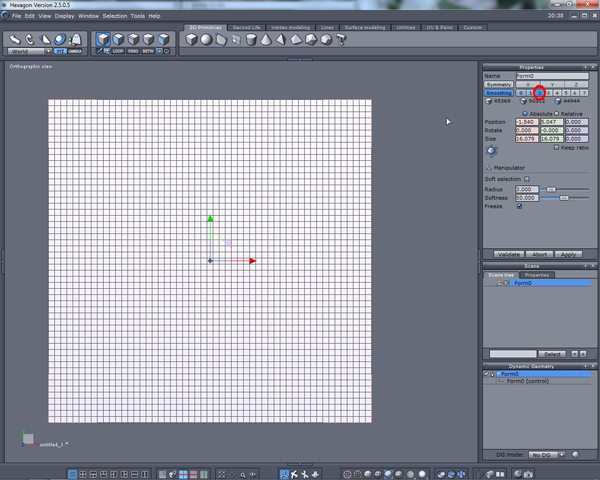Viewport: 600px width, 480px height.
Task: Click the Softness slider handle
Action: (x=564, y=198)
